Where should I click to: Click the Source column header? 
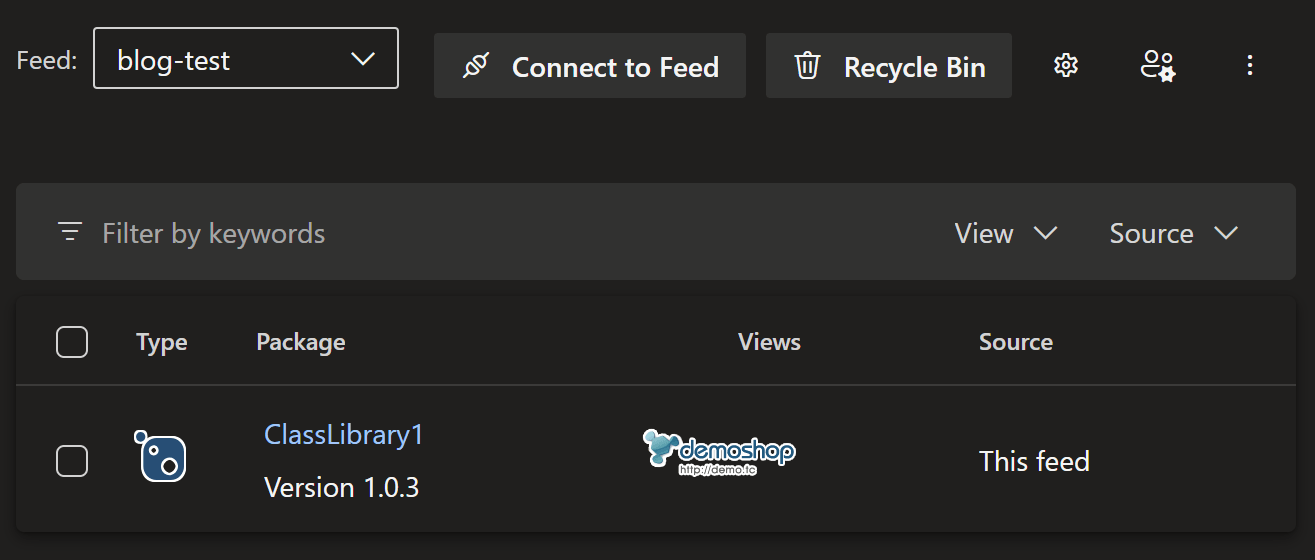[x=1015, y=342]
